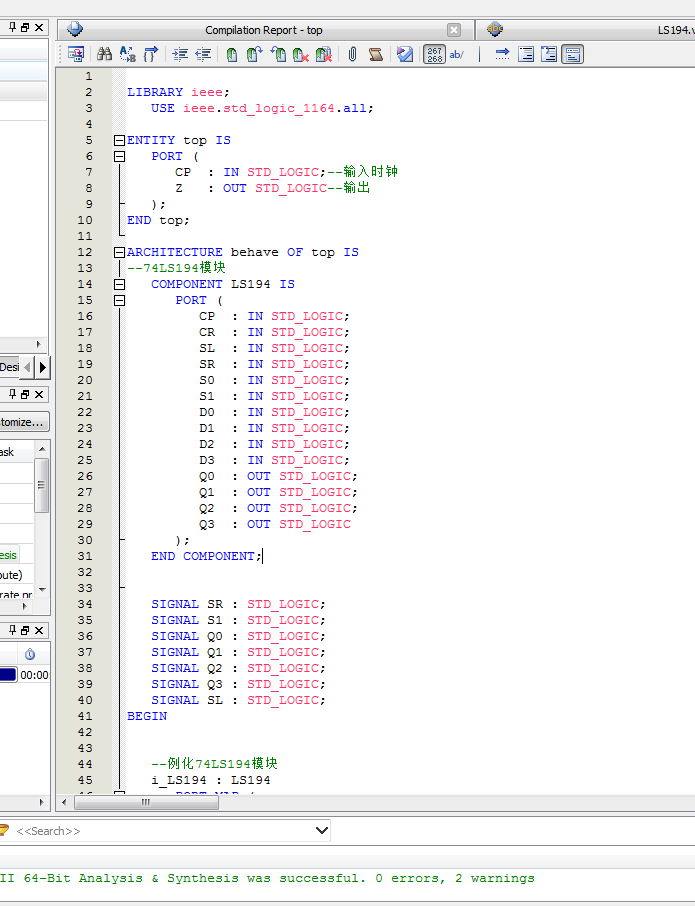Click Tasks panel vertical scrollbar thumb
The image size is (695, 906).
42,485
